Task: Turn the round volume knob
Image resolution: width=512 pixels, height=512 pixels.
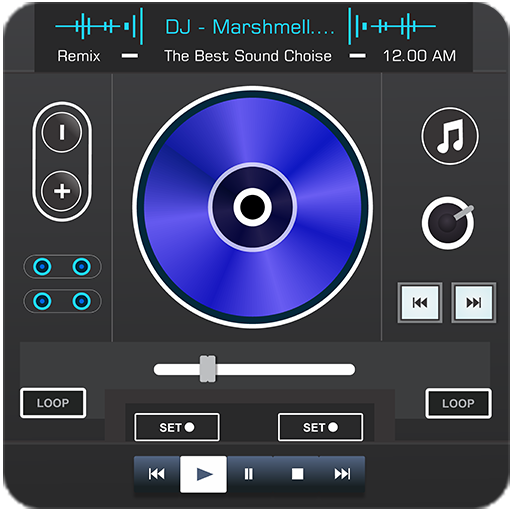Action: [x=448, y=223]
